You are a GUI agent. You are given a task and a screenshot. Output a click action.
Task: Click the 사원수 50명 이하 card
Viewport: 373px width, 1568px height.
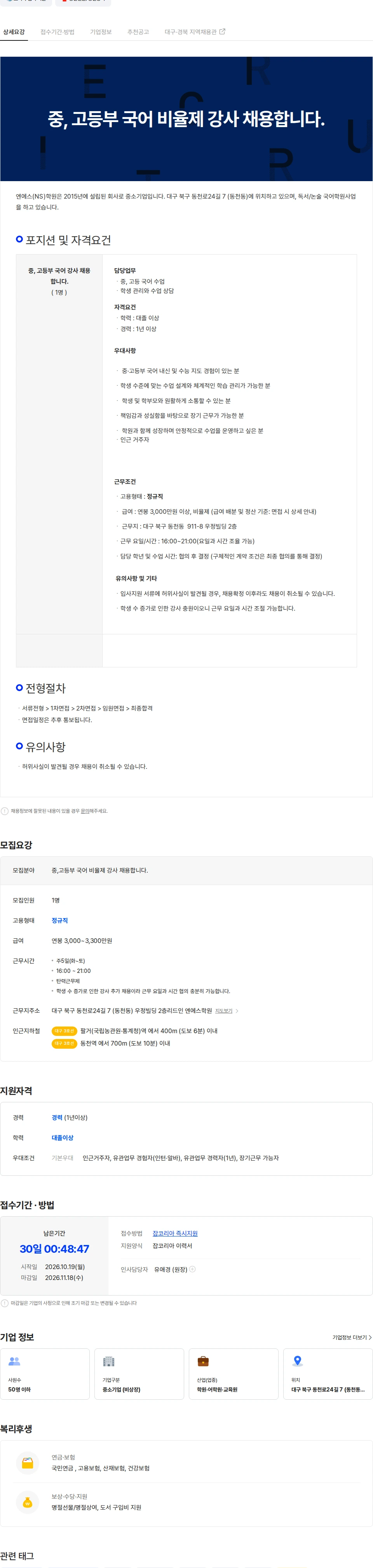[x=45, y=1374]
